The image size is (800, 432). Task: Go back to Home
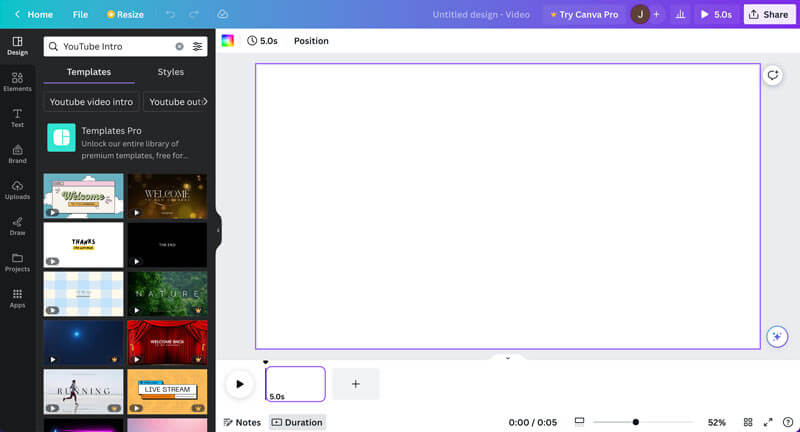tap(34, 14)
